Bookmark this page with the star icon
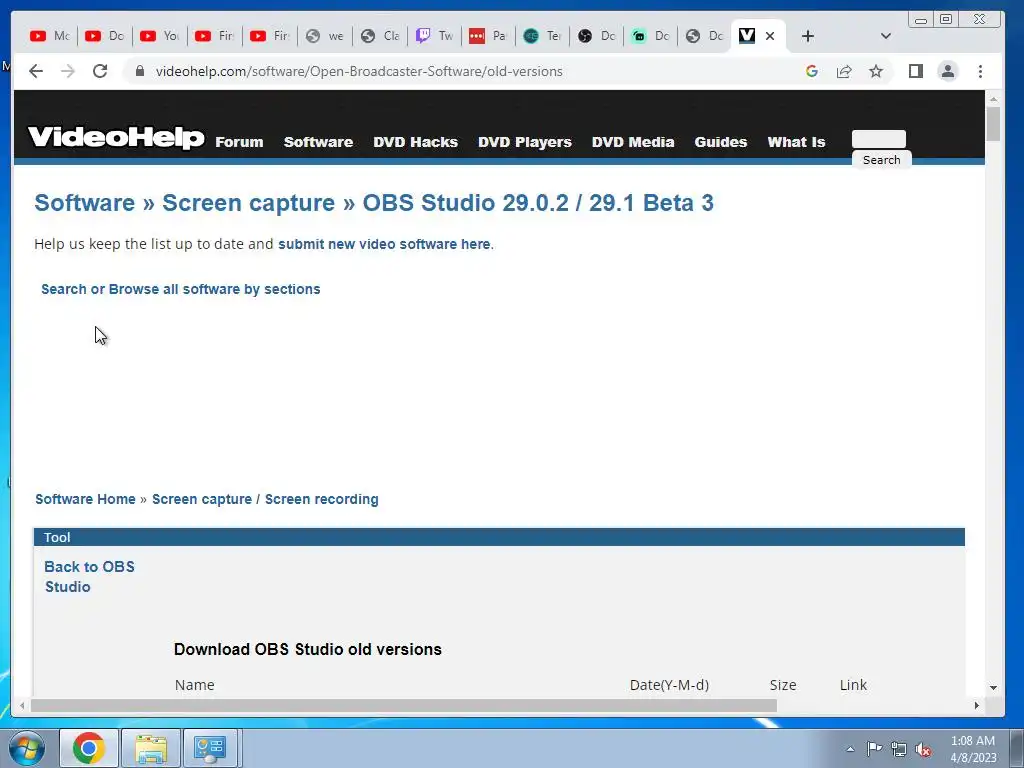Screen dimensions: 1024x768 point(876,71)
